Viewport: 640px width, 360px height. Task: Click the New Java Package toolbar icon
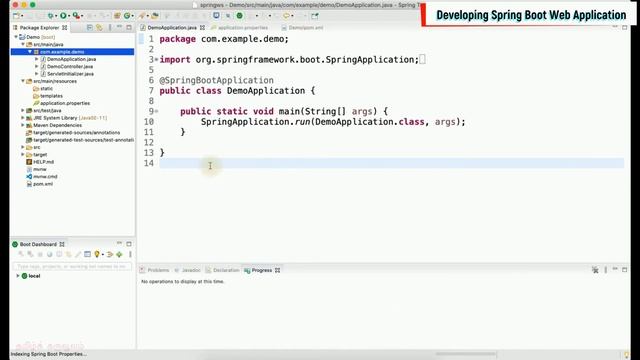(x=117, y=16)
